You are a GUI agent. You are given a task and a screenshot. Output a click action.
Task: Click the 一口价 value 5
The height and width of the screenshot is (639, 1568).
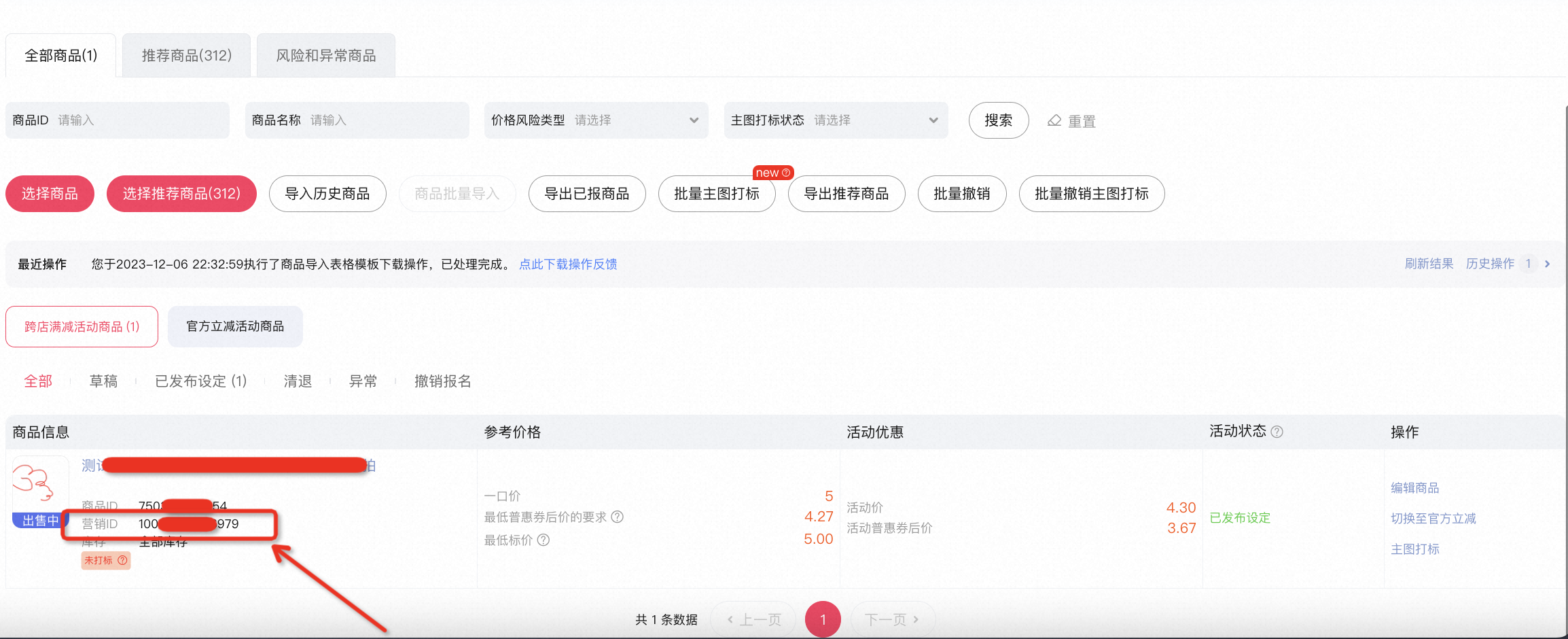pos(829,496)
